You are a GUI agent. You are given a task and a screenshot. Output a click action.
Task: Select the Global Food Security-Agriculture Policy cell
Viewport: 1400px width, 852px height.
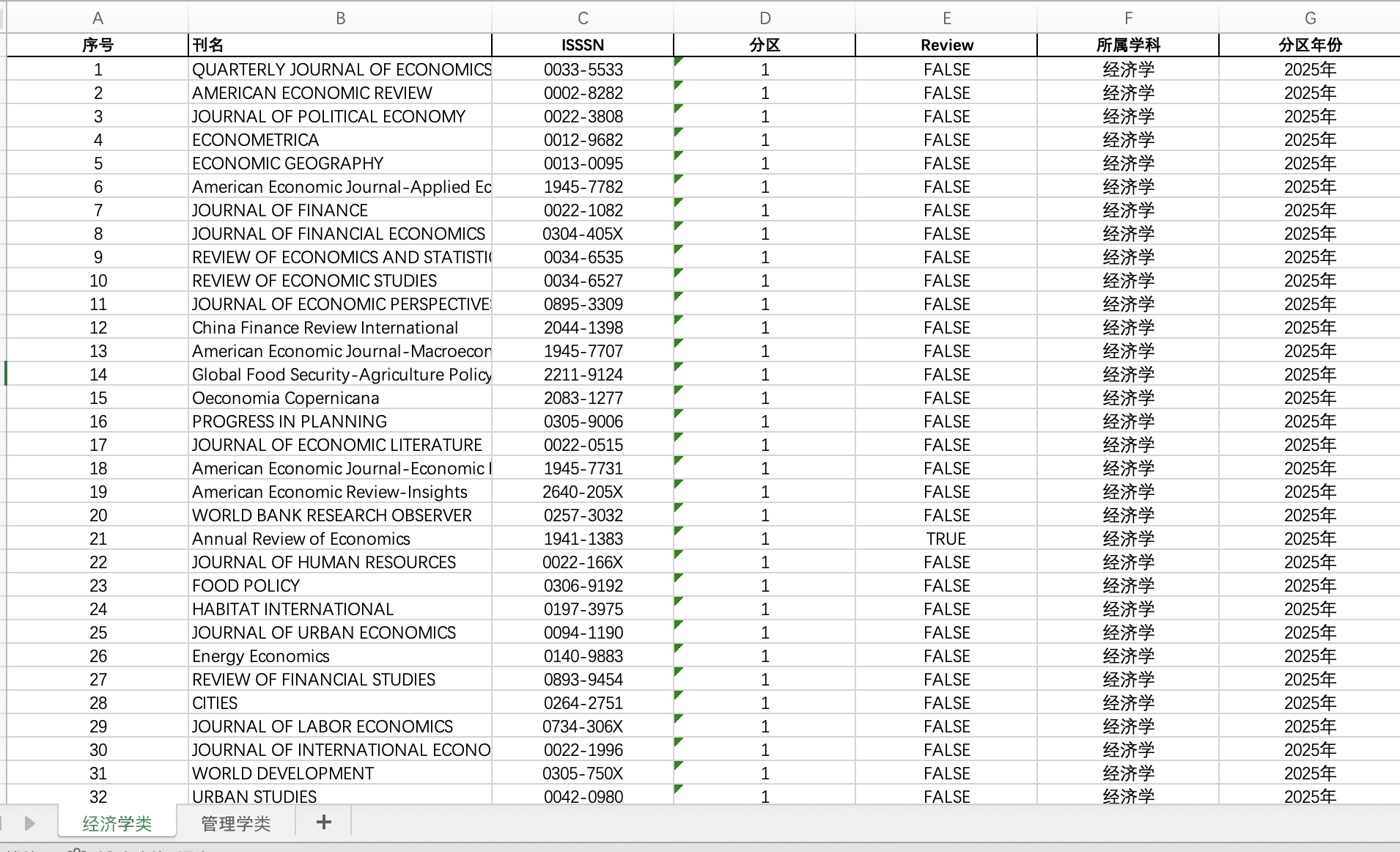tap(340, 374)
